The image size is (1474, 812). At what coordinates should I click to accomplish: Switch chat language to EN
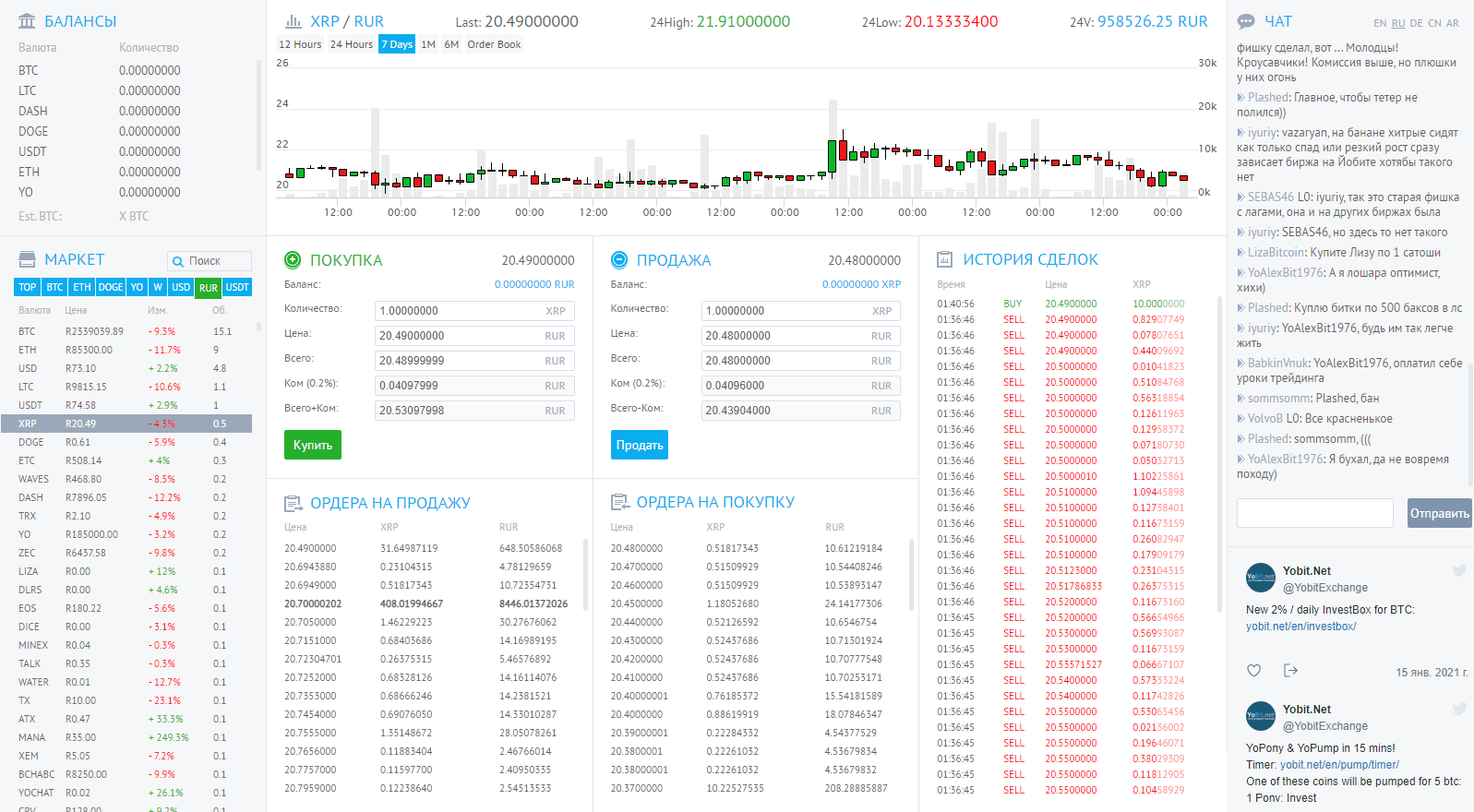click(x=1380, y=23)
